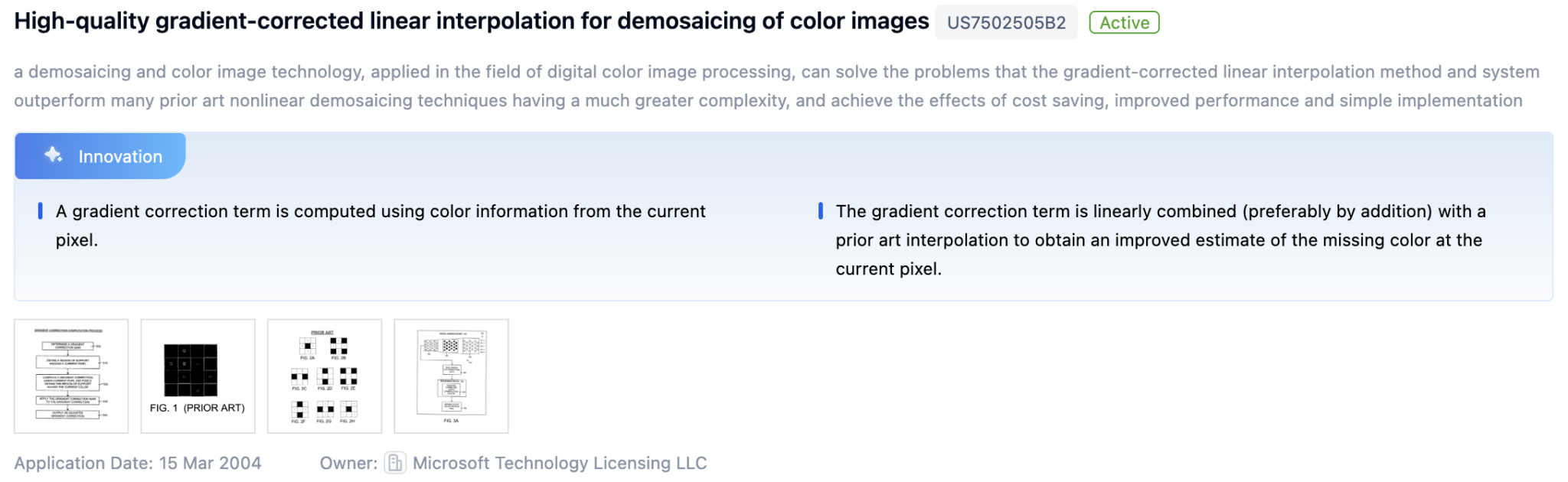This screenshot has height=482, width=1568.
Task: Click the US7502505B2 patent number badge
Action: click(1005, 22)
